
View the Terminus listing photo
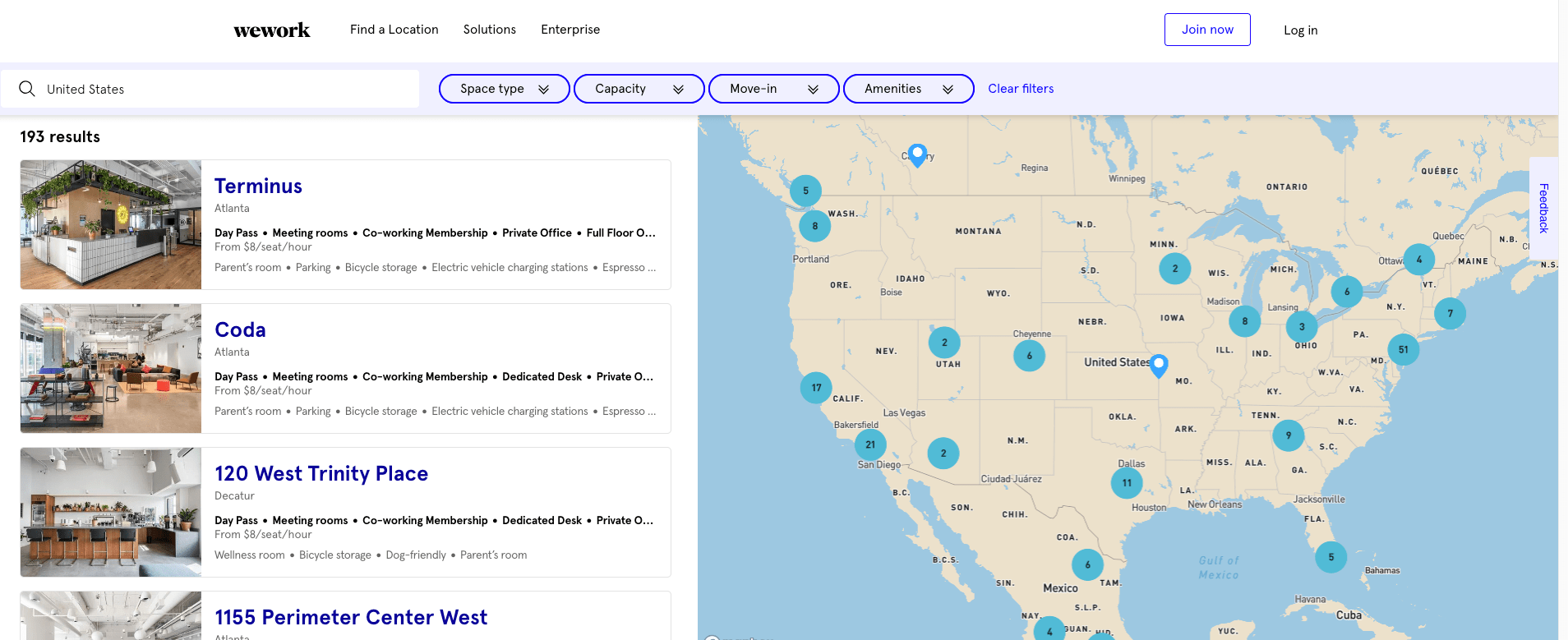coord(111,224)
